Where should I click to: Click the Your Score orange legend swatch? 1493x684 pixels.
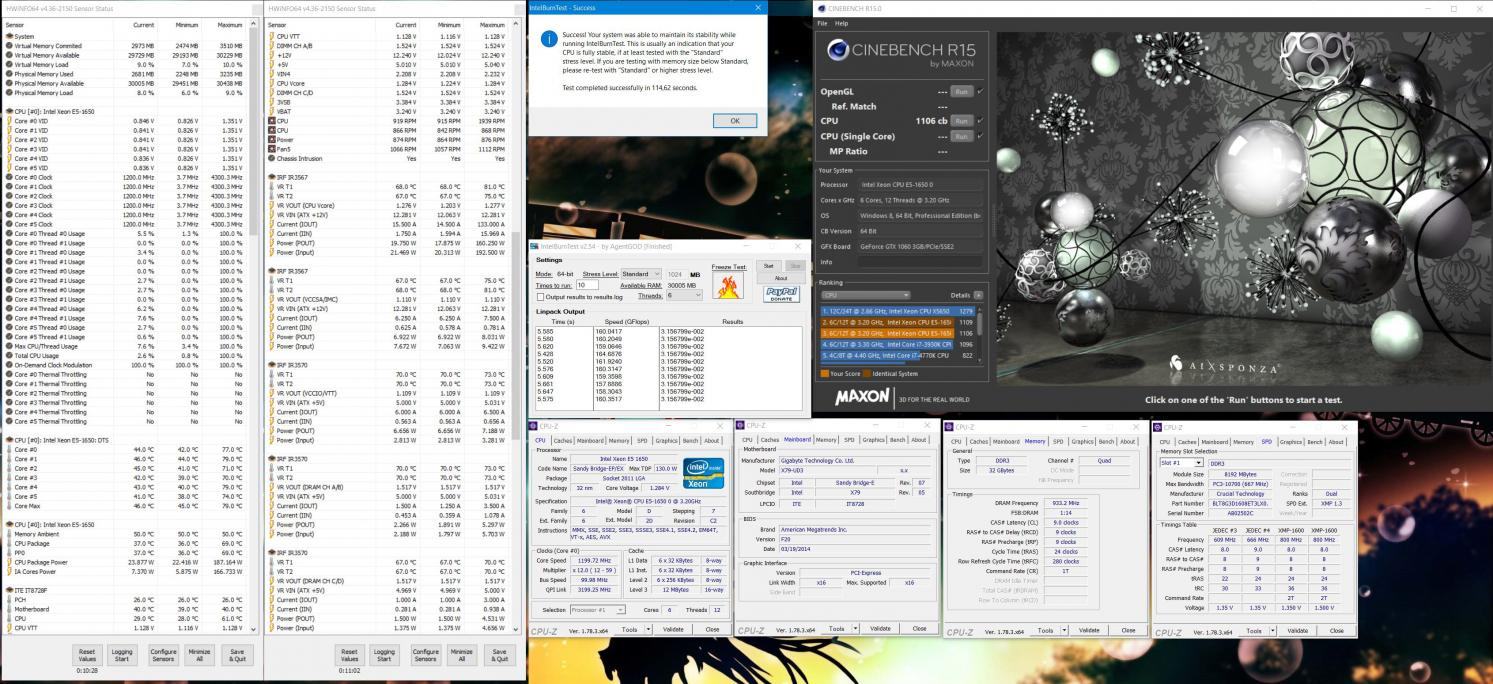[x=824, y=374]
